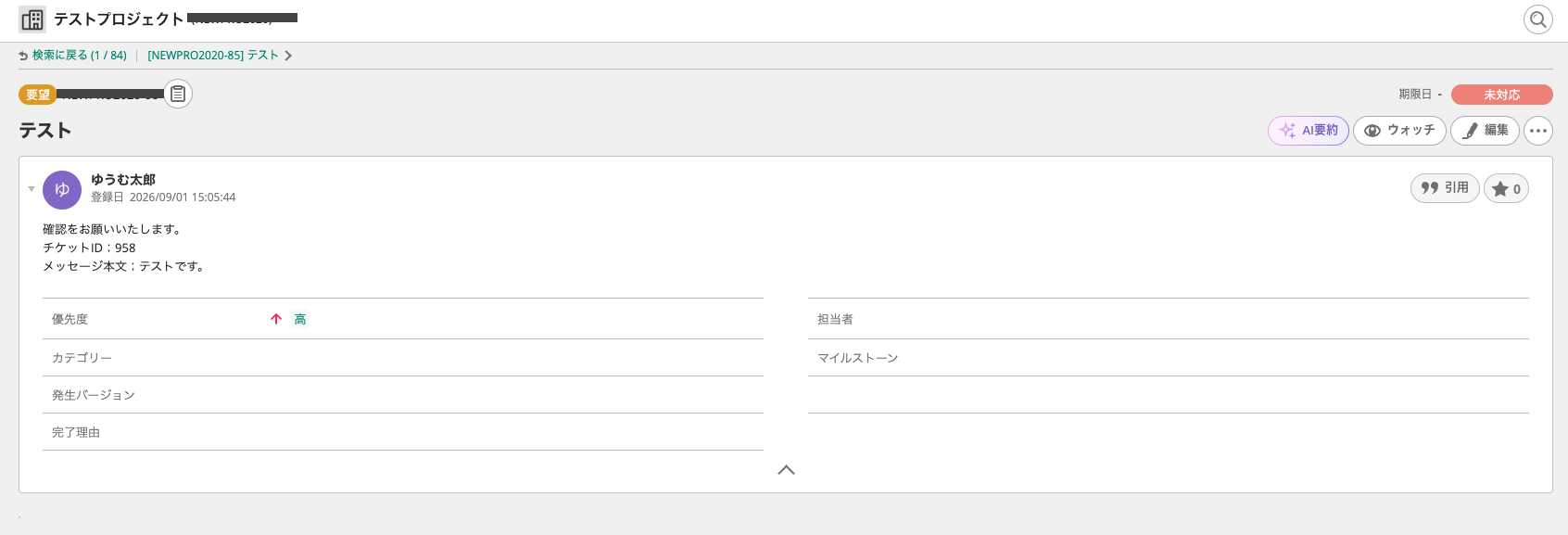Image resolution: width=1568 pixels, height=535 pixels.
Task: Toggle the ウォッチ eye button
Action: point(1399,131)
